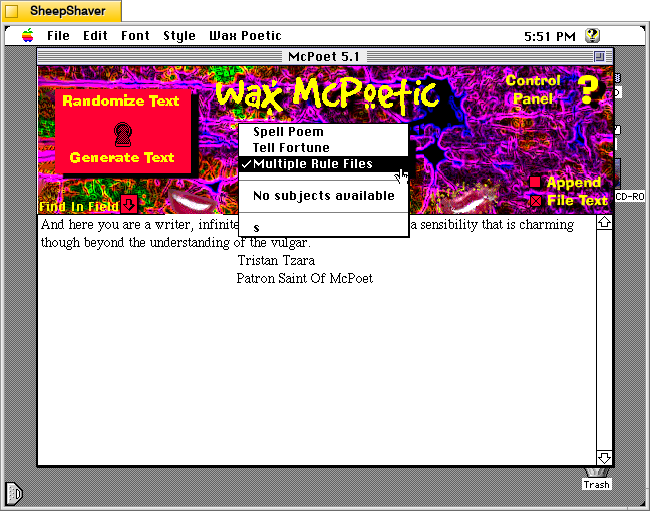
Task: Open the File menu
Action: pos(58,36)
